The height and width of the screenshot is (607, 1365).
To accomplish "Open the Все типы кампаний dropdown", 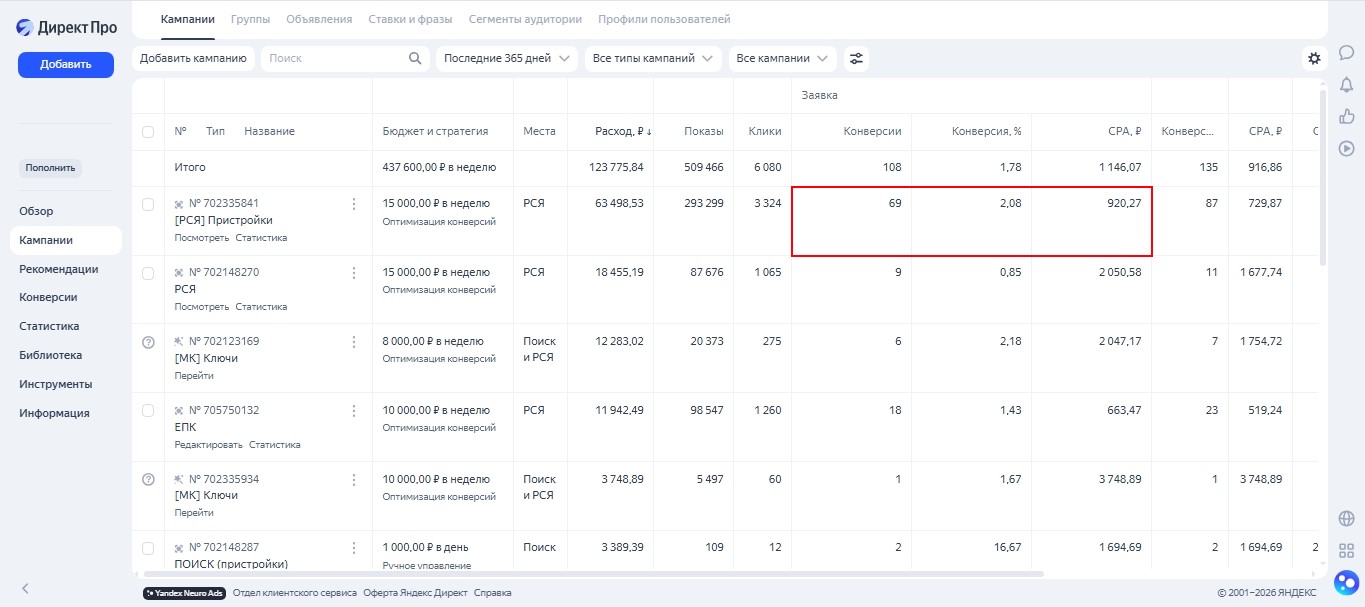I will coord(653,59).
